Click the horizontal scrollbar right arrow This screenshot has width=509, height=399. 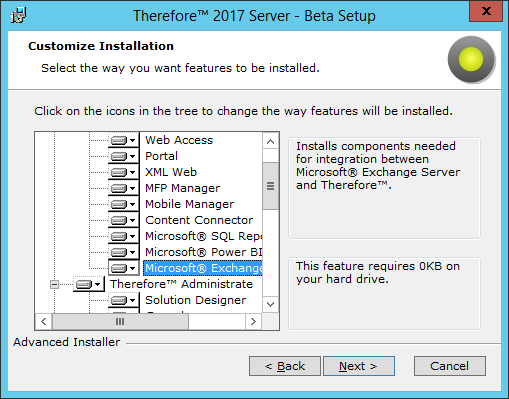(x=253, y=322)
